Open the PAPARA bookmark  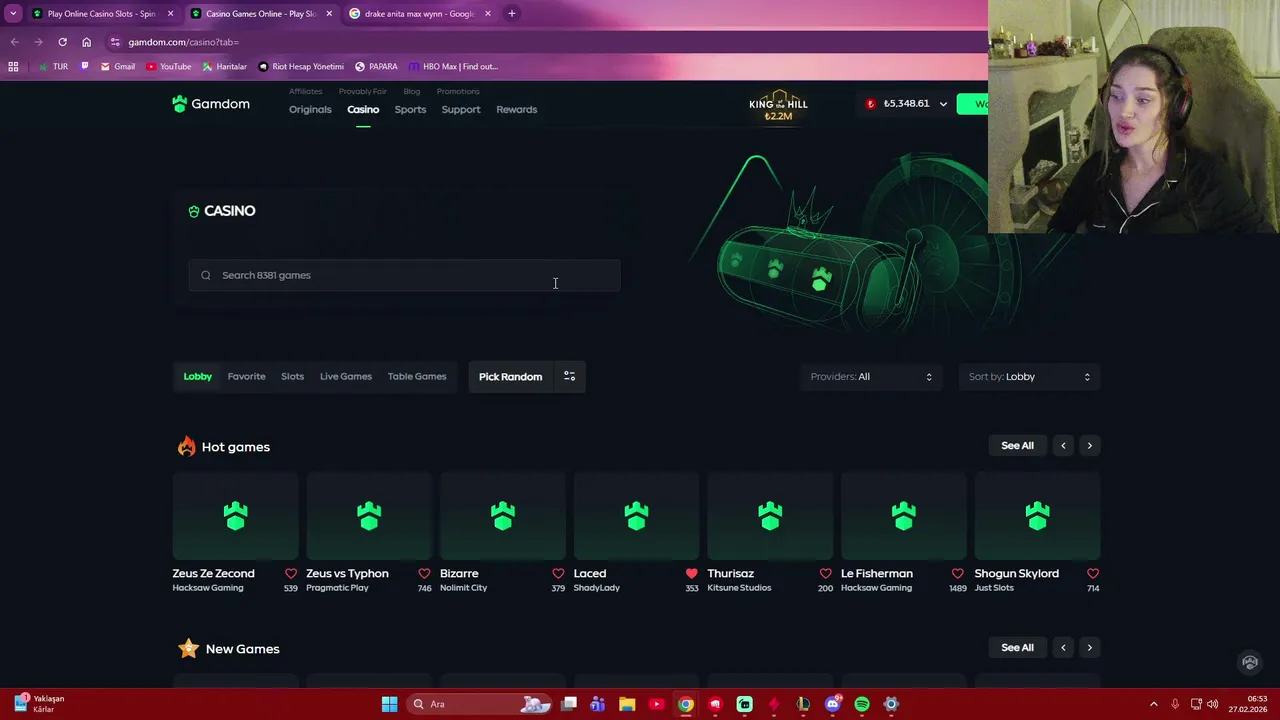click(376, 67)
